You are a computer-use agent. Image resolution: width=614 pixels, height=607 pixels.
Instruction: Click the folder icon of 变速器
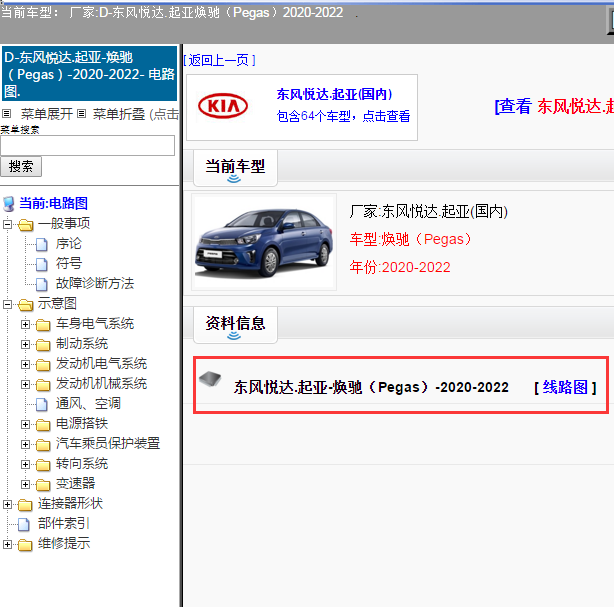coord(43,485)
